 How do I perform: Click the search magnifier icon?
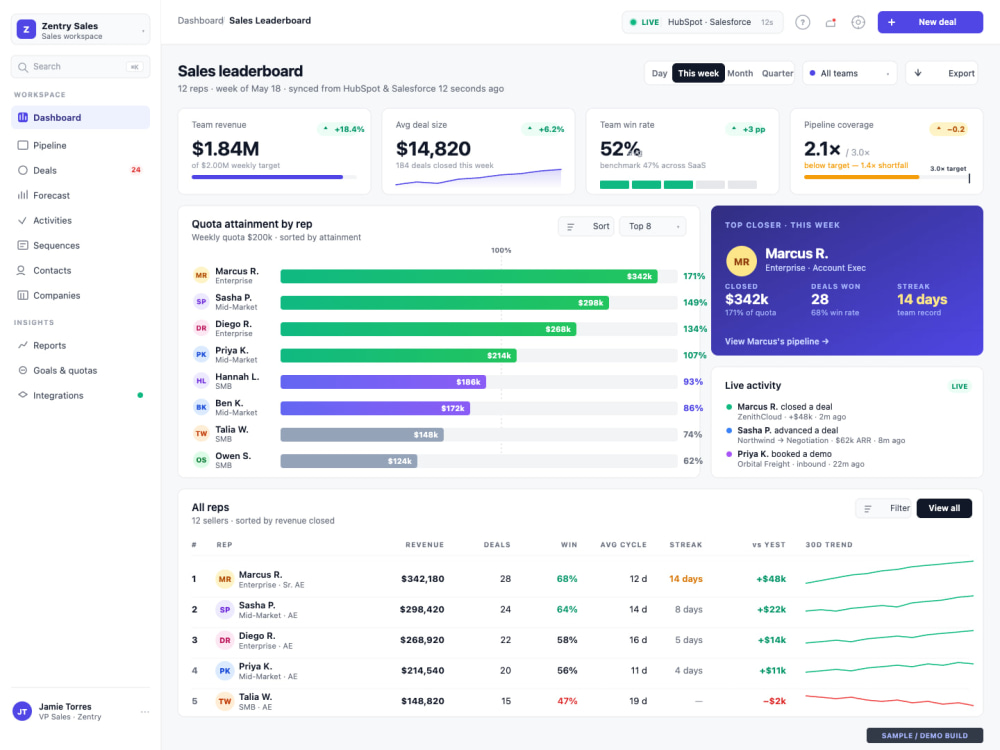pos(23,67)
